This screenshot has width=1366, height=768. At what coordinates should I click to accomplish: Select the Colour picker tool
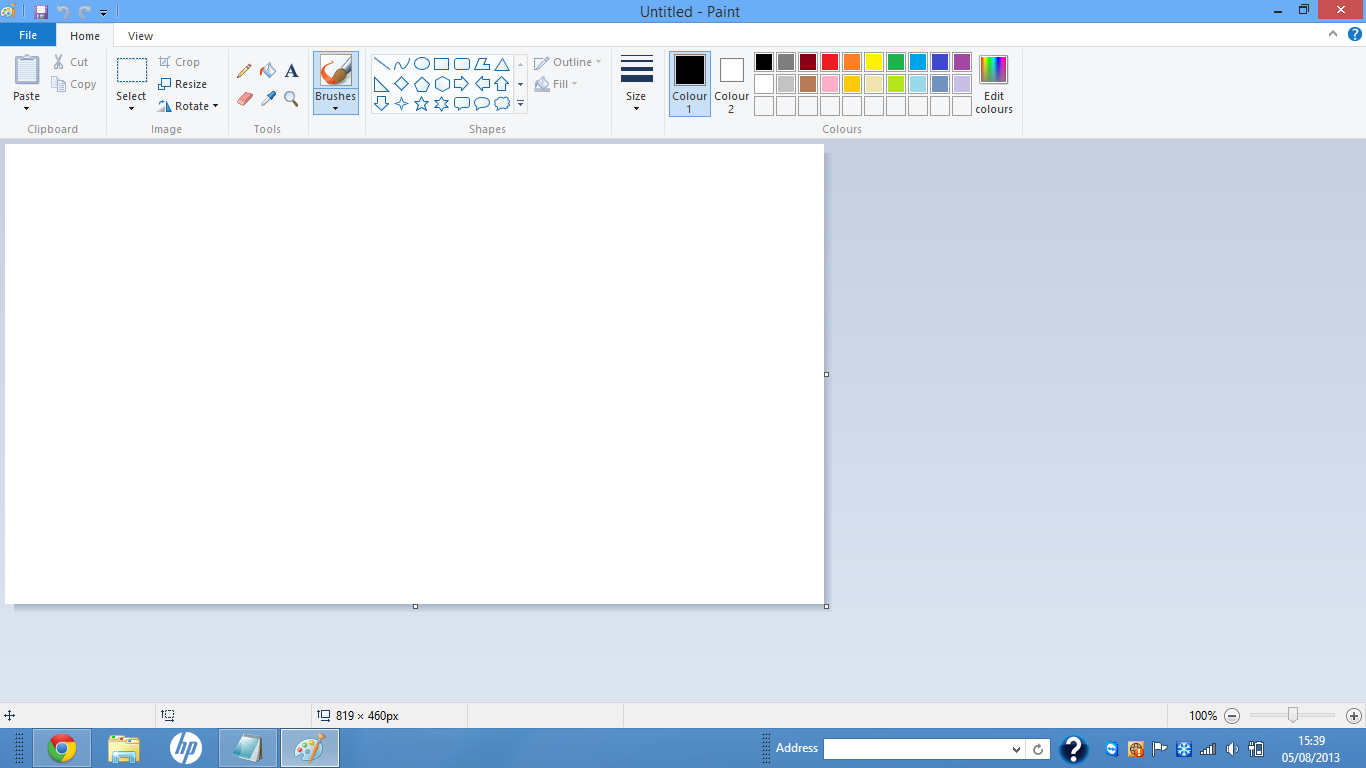click(x=267, y=99)
